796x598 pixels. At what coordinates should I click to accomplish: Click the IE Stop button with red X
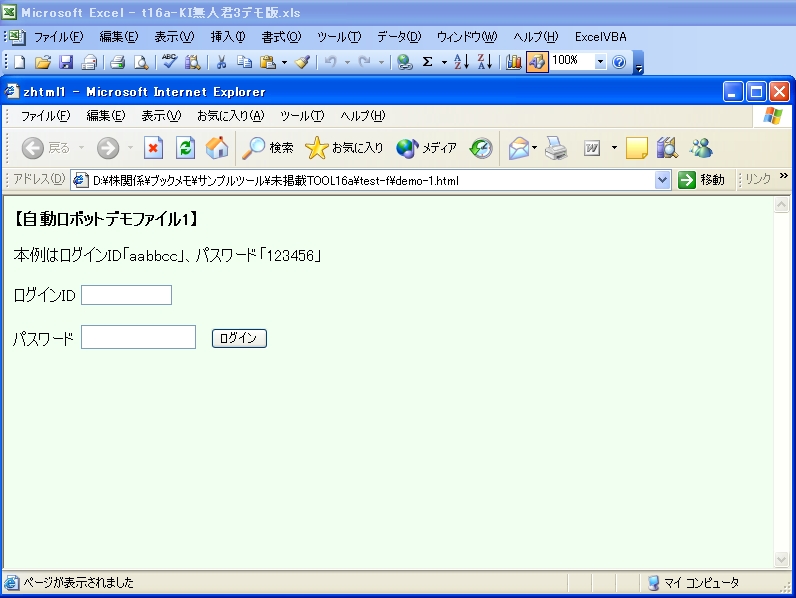click(x=153, y=148)
